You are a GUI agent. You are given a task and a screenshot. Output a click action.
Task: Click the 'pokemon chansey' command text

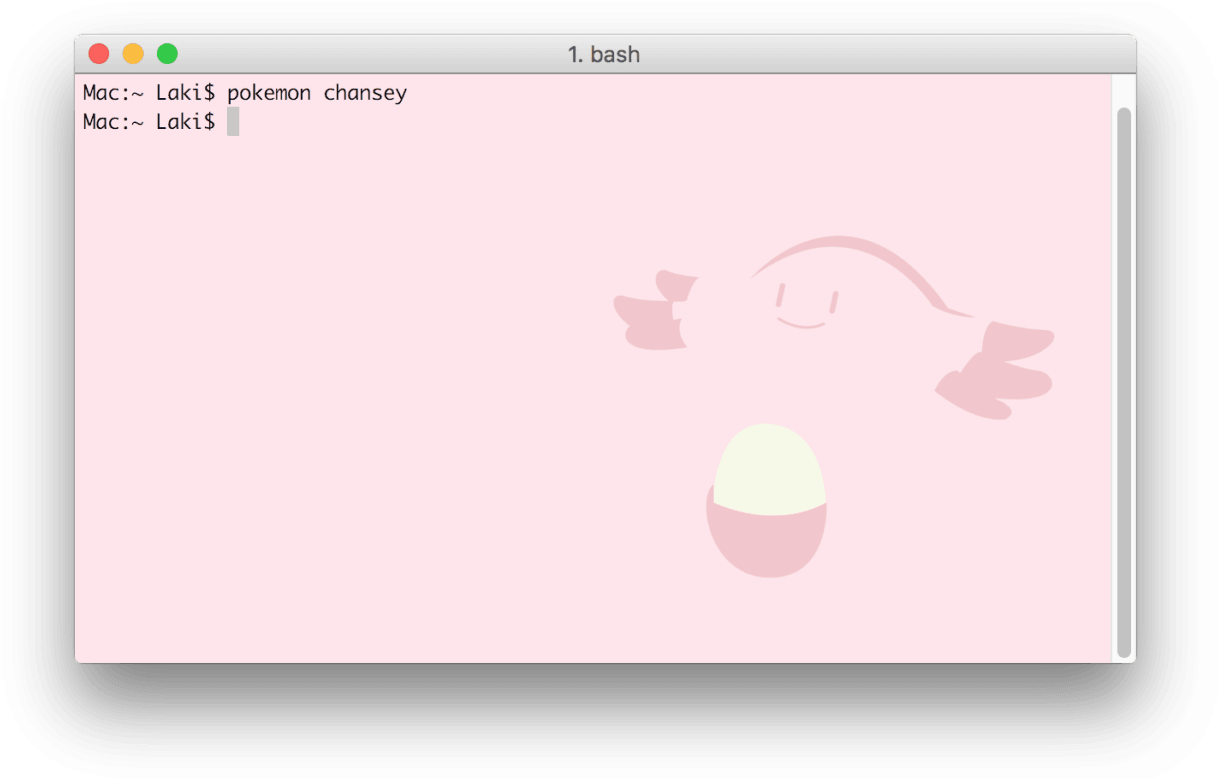coord(316,92)
